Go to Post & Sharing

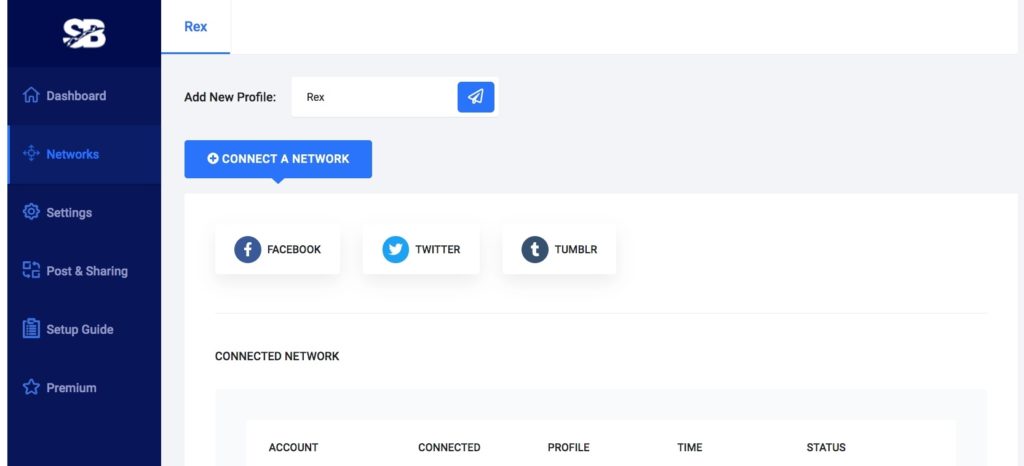[84, 271]
